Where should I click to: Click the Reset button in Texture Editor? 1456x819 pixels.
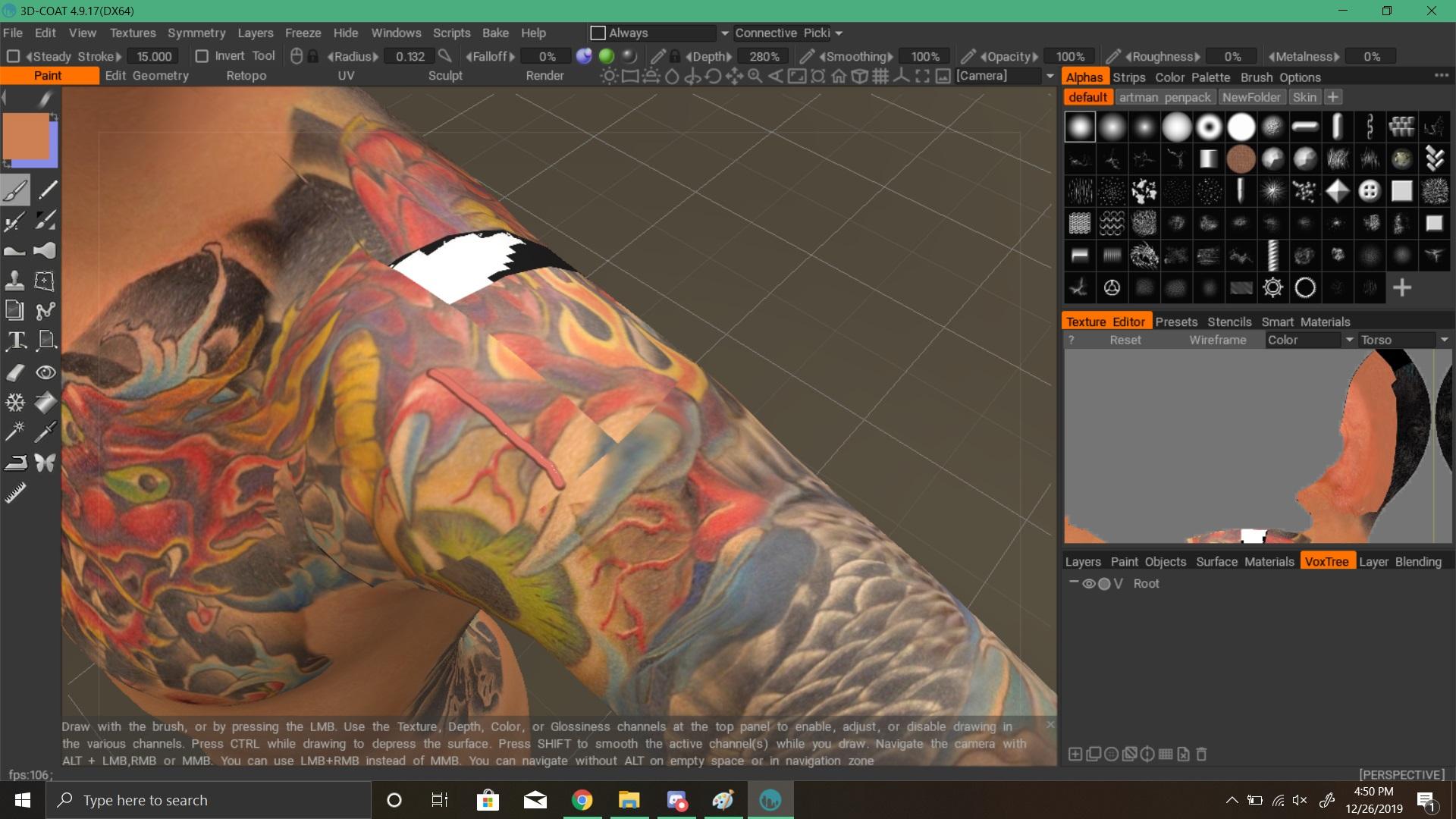click(1125, 340)
